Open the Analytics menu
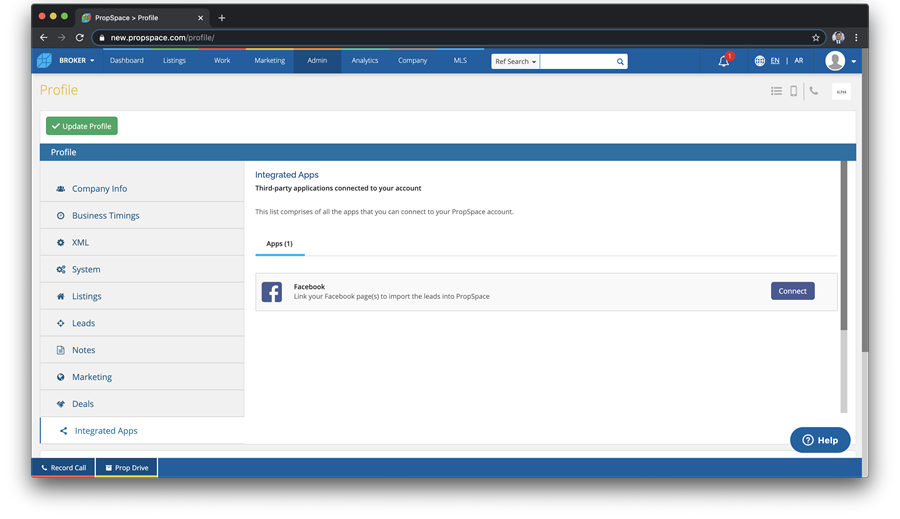 [365, 60]
